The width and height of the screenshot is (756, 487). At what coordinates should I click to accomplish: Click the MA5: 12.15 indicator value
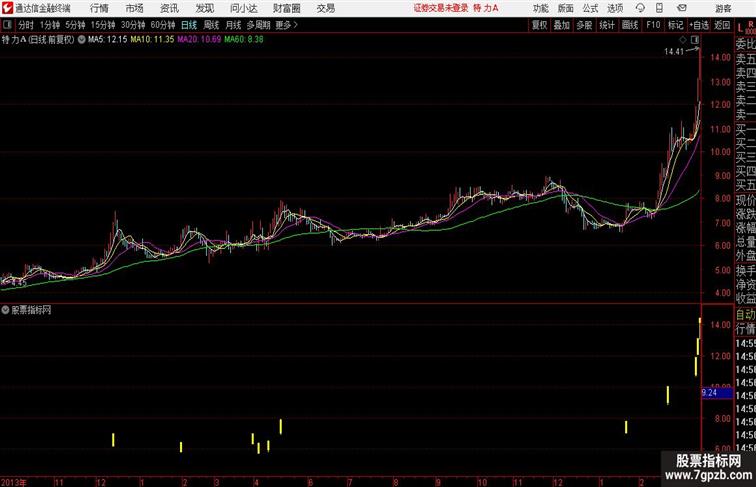pyautogui.click(x=108, y=40)
